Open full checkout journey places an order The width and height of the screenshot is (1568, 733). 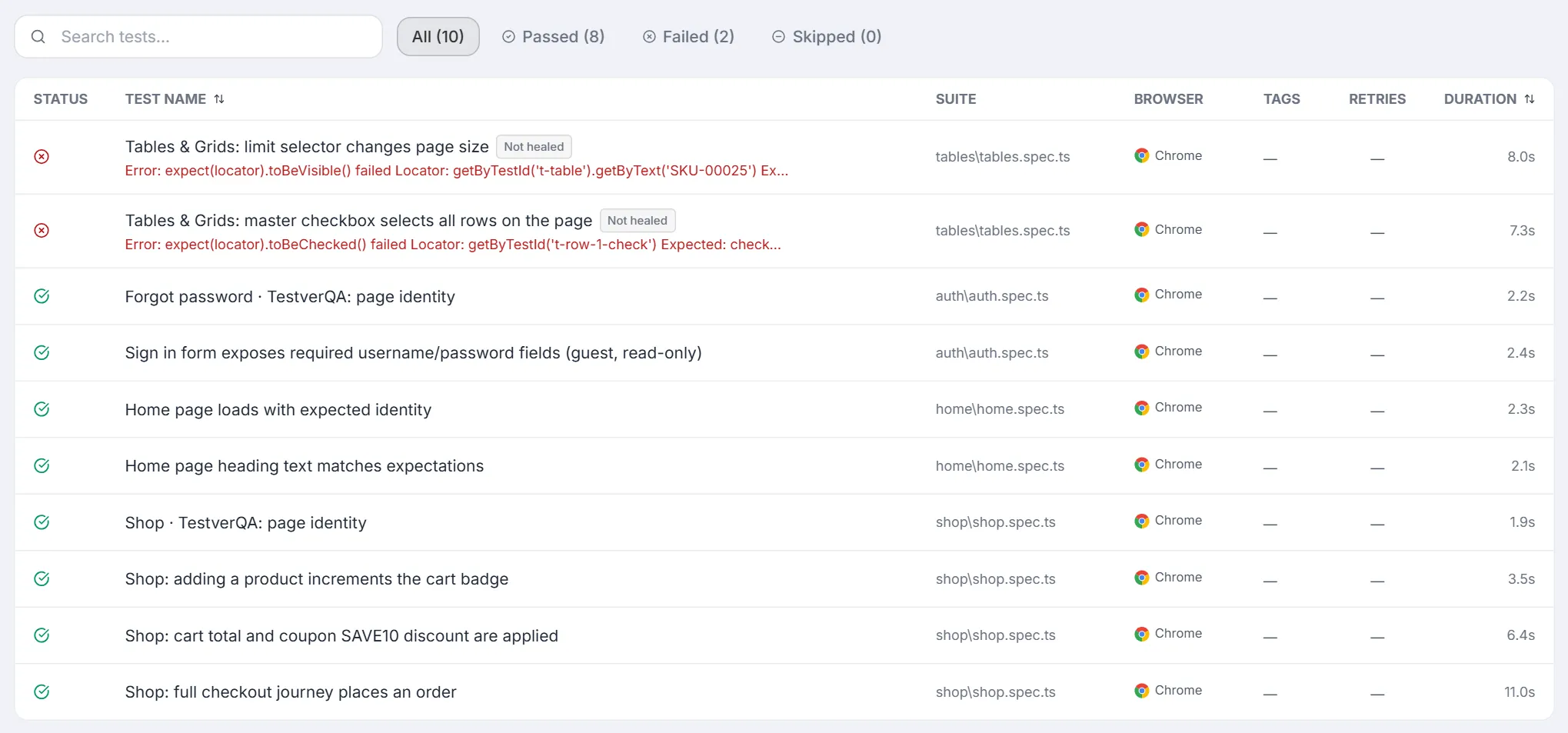pyautogui.click(x=291, y=692)
